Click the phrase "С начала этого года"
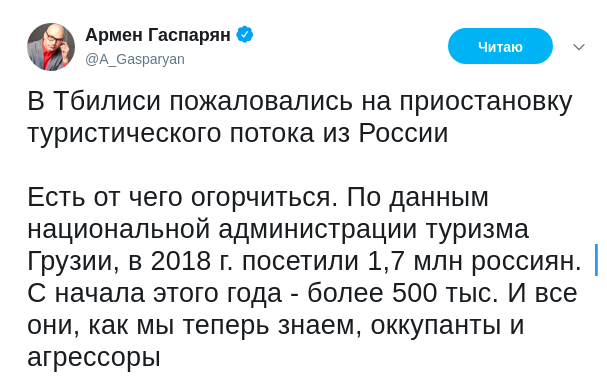This screenshot has width=607, height=383. [154, 293]
